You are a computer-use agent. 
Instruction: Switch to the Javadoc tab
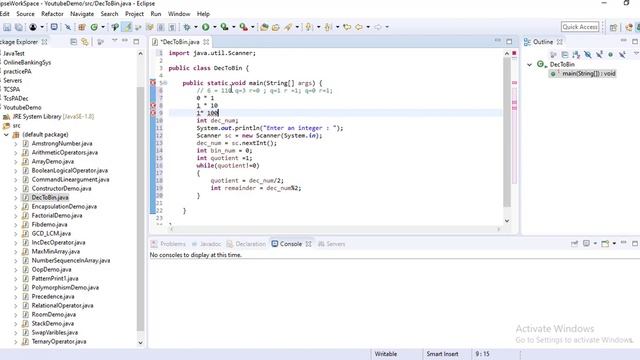206,244
